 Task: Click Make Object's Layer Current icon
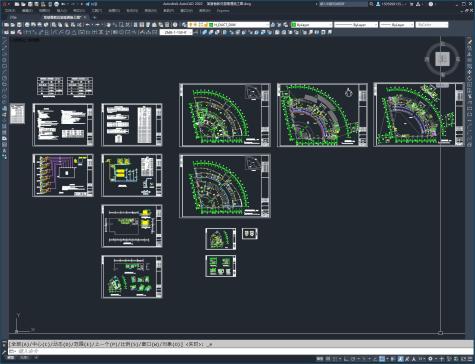[273, 25]
